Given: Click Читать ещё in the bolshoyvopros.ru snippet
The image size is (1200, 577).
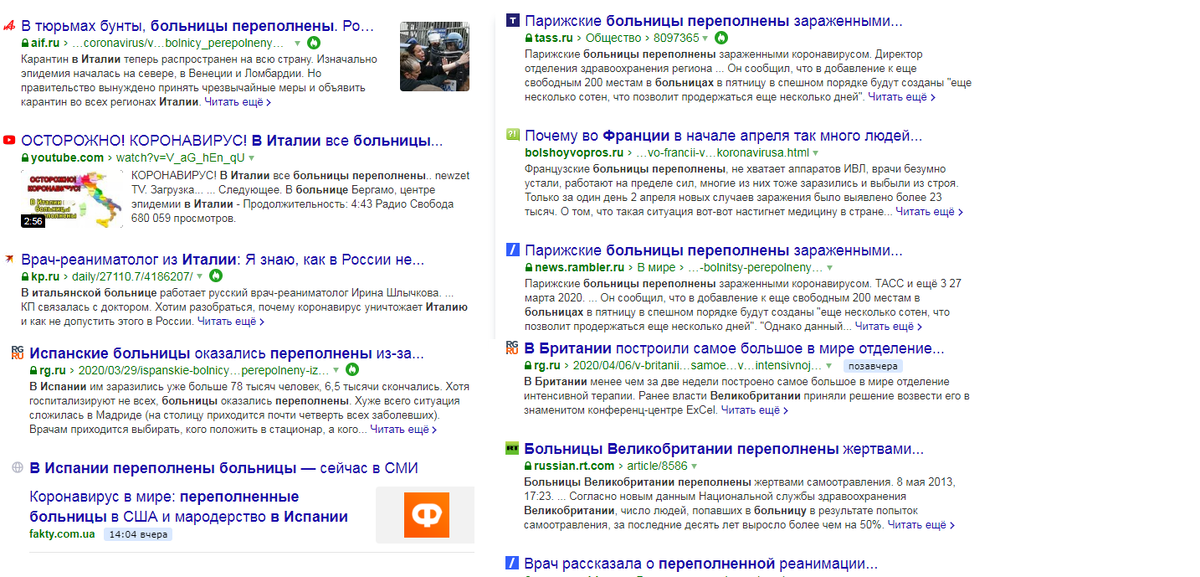Looking at the screenshot, I should tap(929, 212).
